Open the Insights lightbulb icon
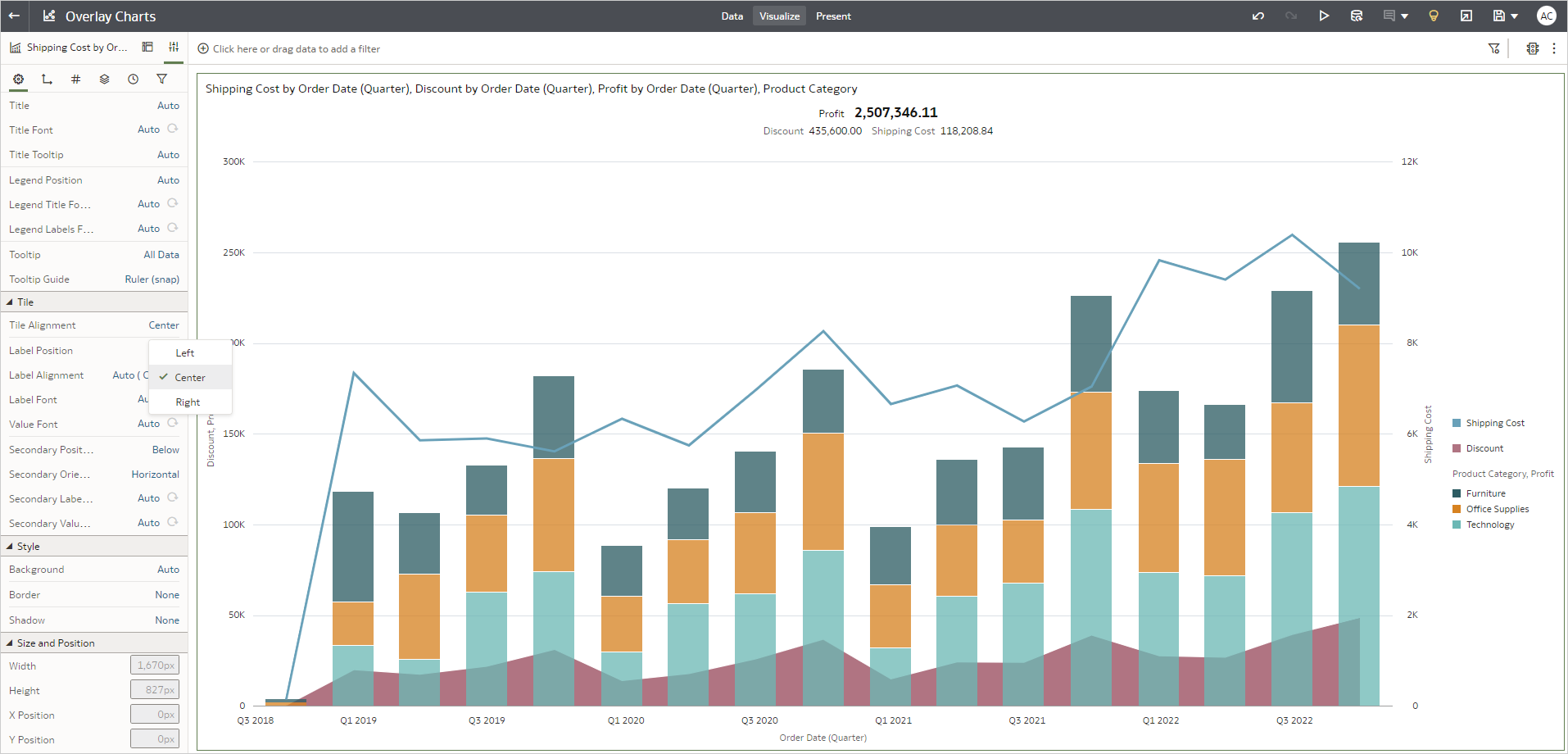The height and width of the screenshot is (754, 1568). click(1434, 16)
